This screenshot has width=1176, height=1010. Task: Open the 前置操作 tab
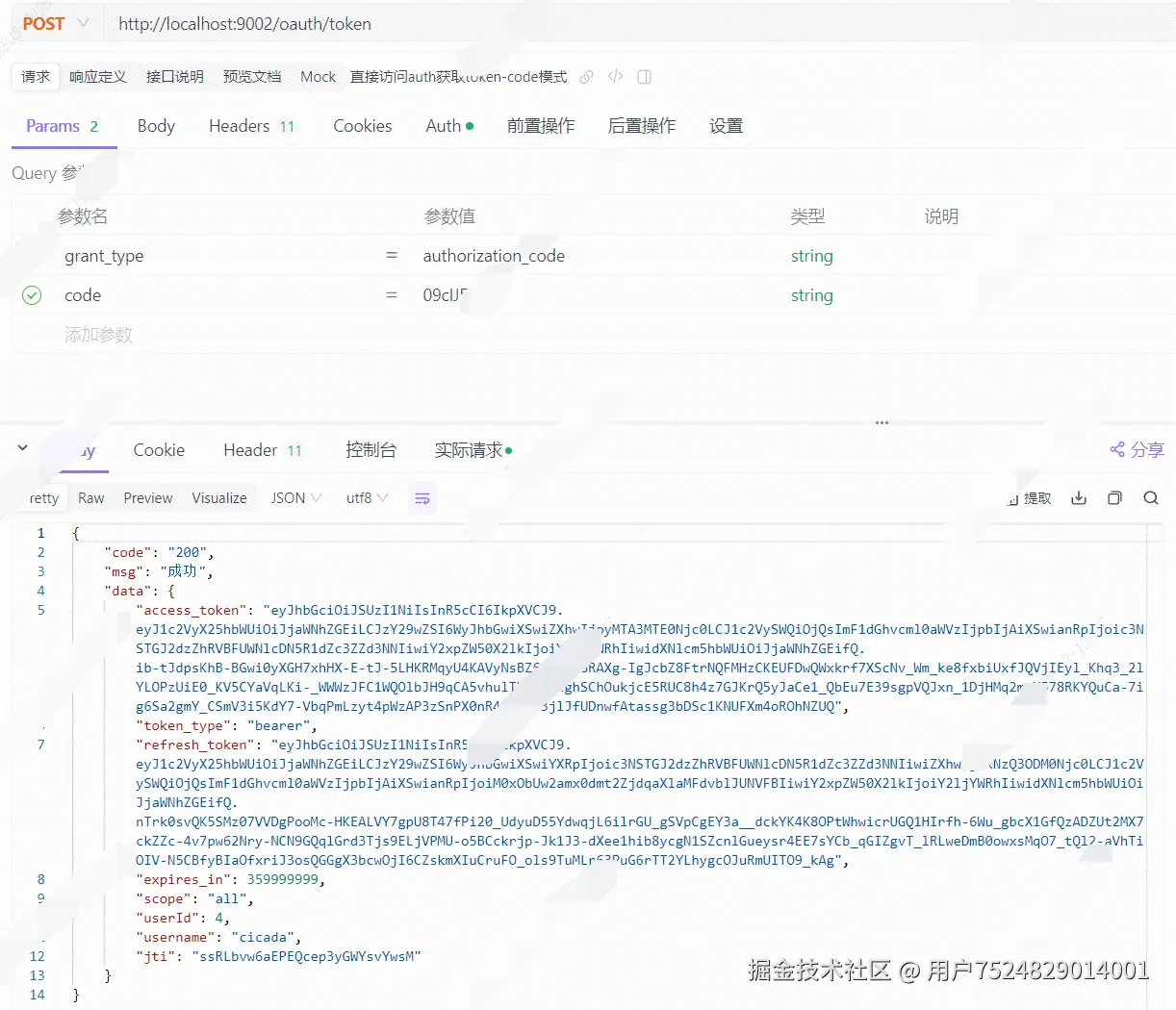[541, 126]
